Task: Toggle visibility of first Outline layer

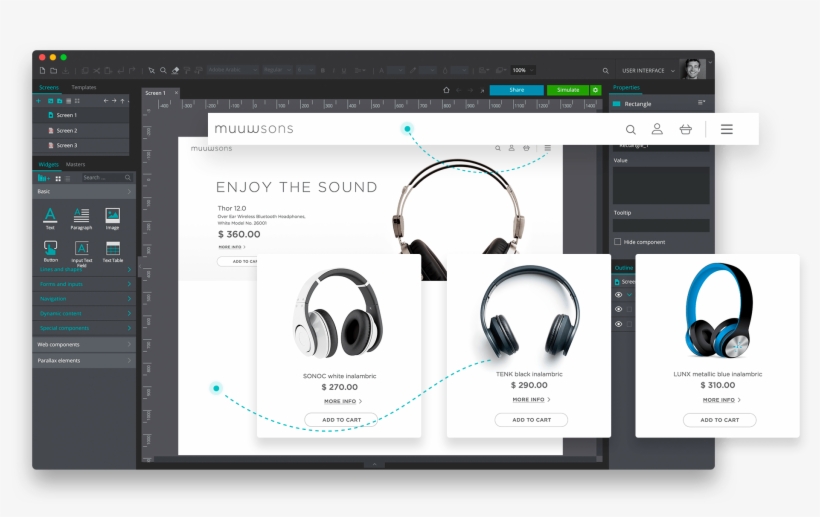Action: [x=618, y=295]
